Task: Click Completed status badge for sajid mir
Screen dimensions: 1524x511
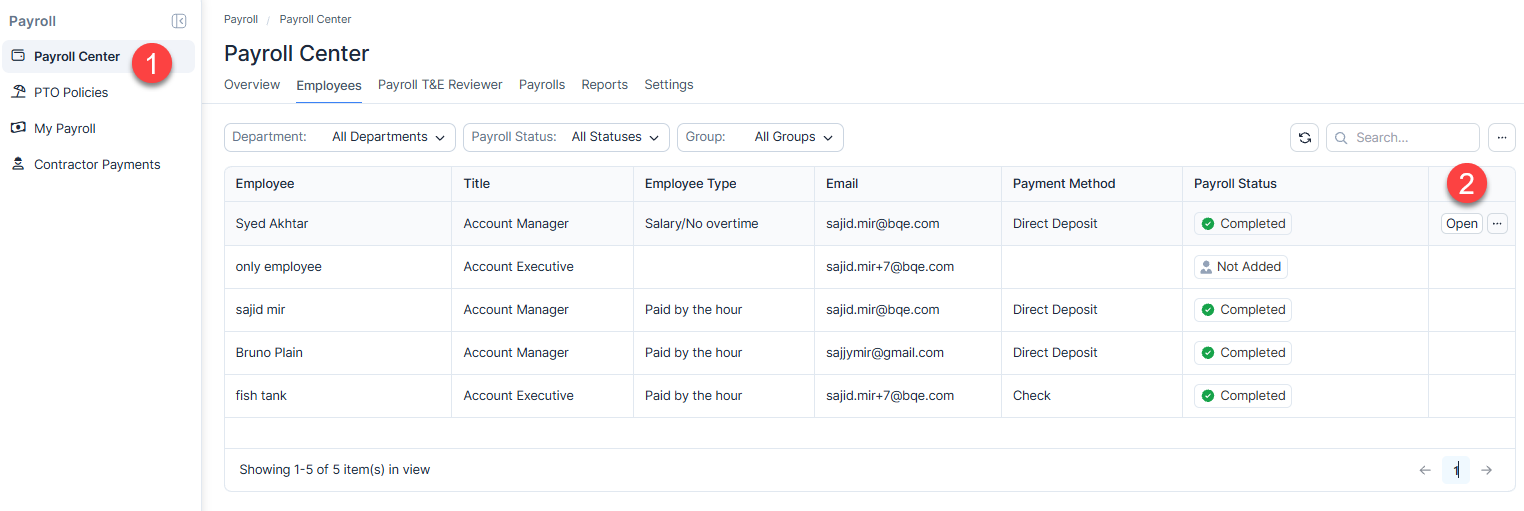Action: (x=1243, y=310)
